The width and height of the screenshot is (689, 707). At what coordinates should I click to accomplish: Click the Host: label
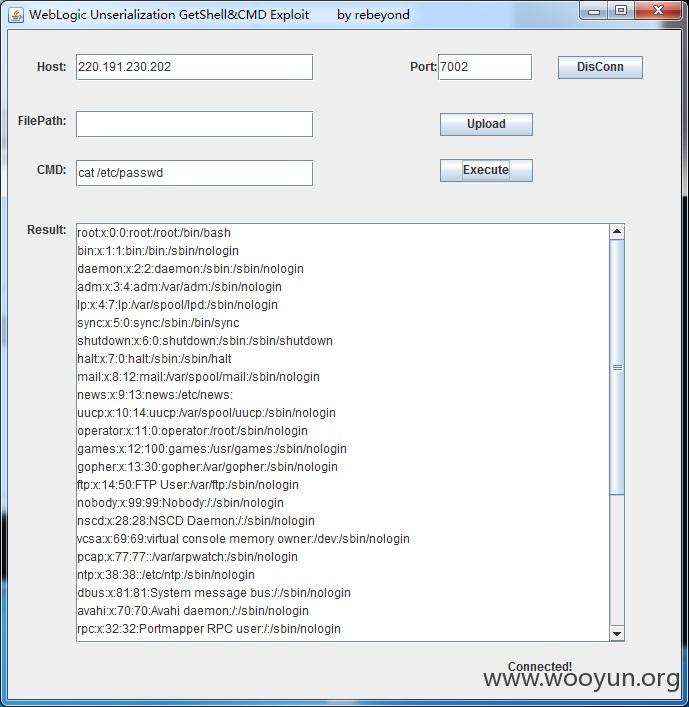point(51,67)
